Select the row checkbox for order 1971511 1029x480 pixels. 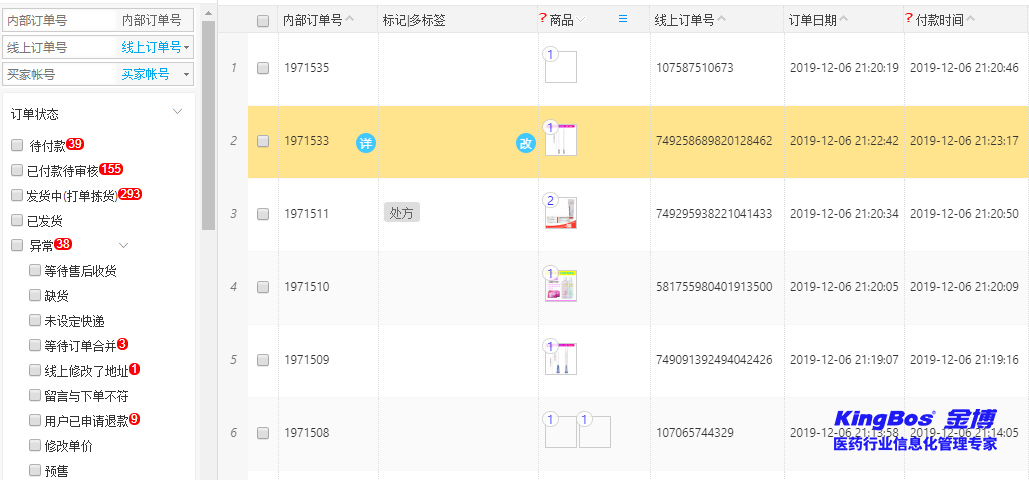click(263, 214)
